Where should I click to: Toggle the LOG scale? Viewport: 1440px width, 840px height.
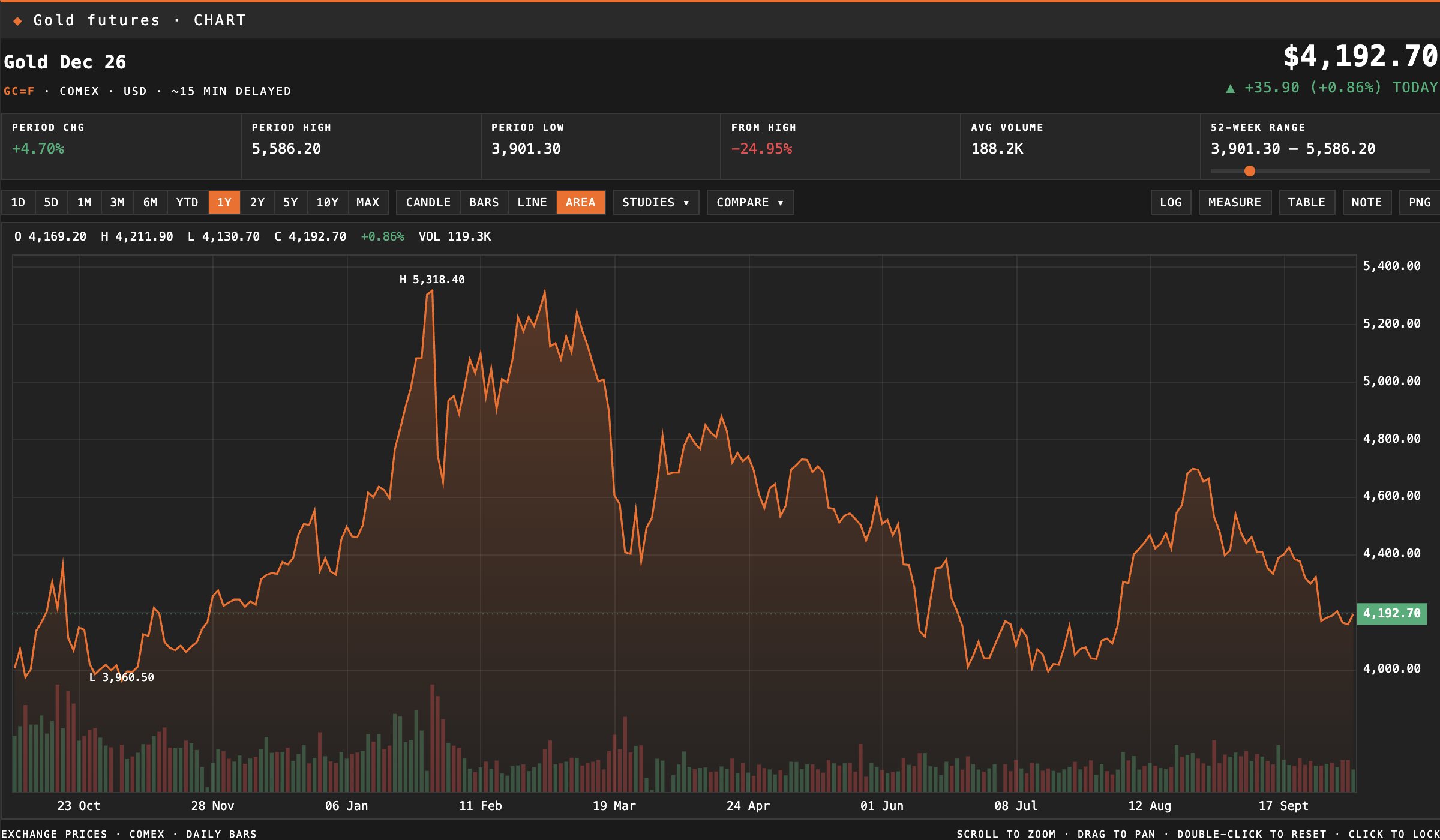[1171, 202]
